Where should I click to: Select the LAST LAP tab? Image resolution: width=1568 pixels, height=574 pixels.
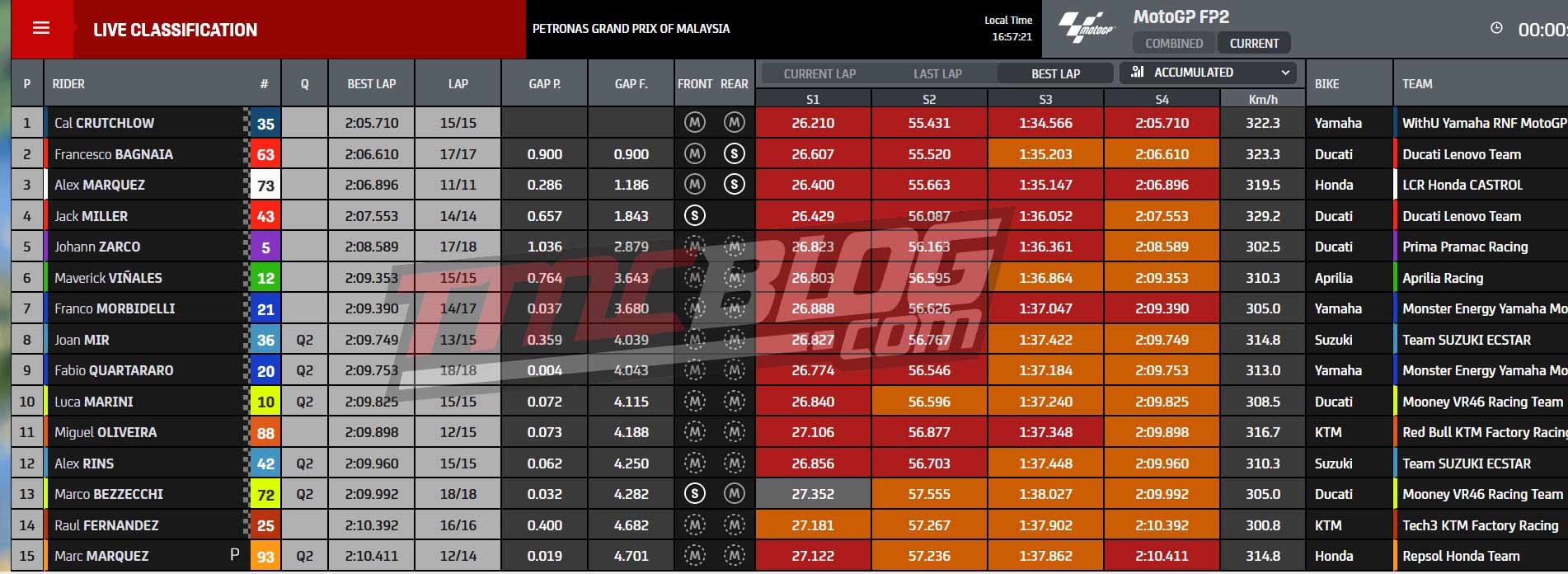pos(937,74)
